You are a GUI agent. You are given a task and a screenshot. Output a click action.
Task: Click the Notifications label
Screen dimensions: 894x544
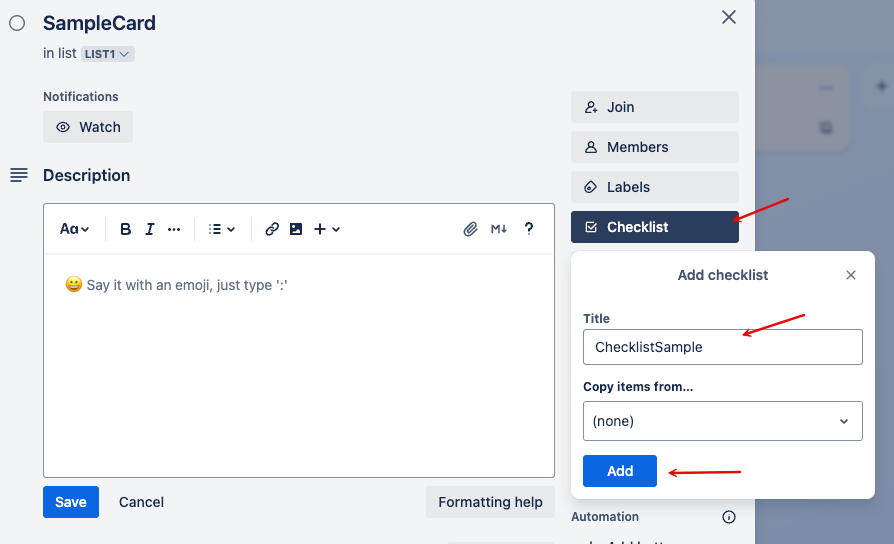pos(81,97)
